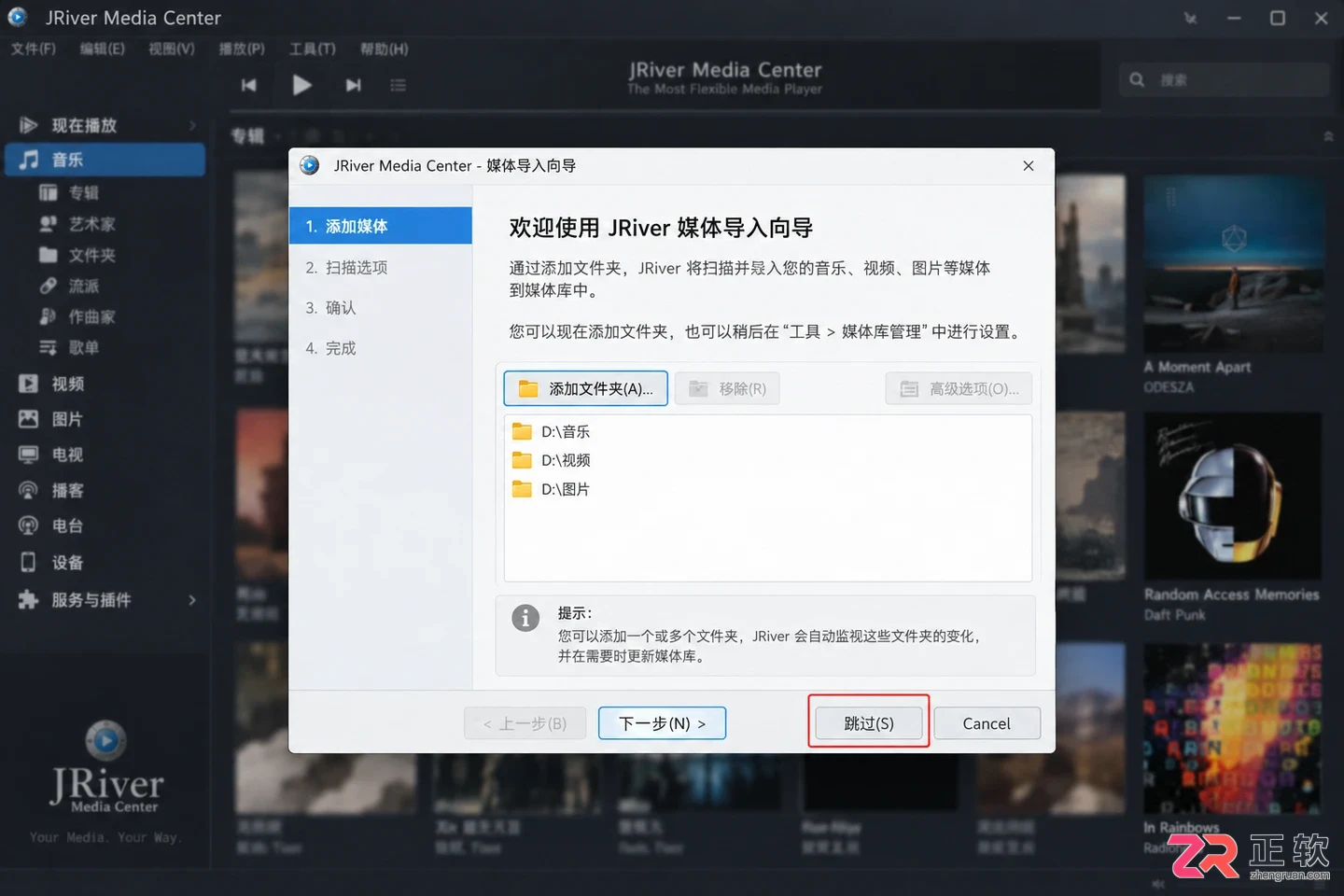Open the 帮助(H) menu

click(385, 49)
